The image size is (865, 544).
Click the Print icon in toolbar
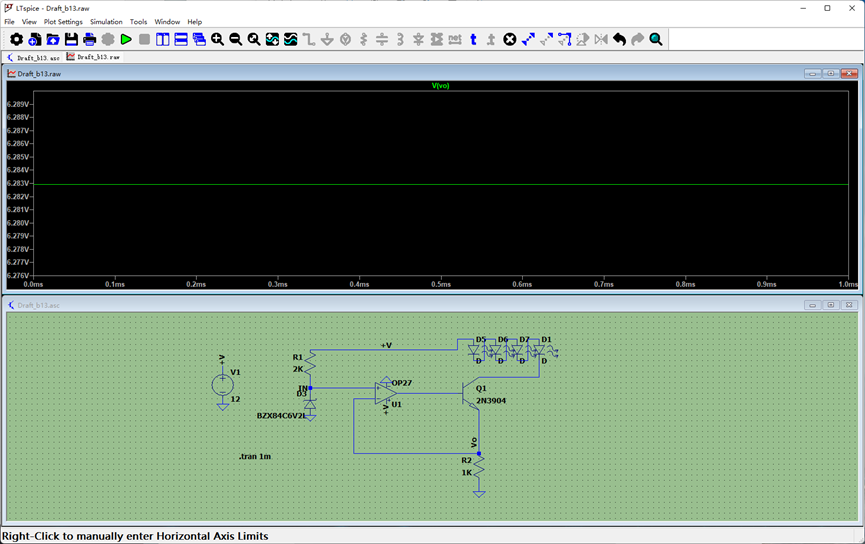point(89,39)
